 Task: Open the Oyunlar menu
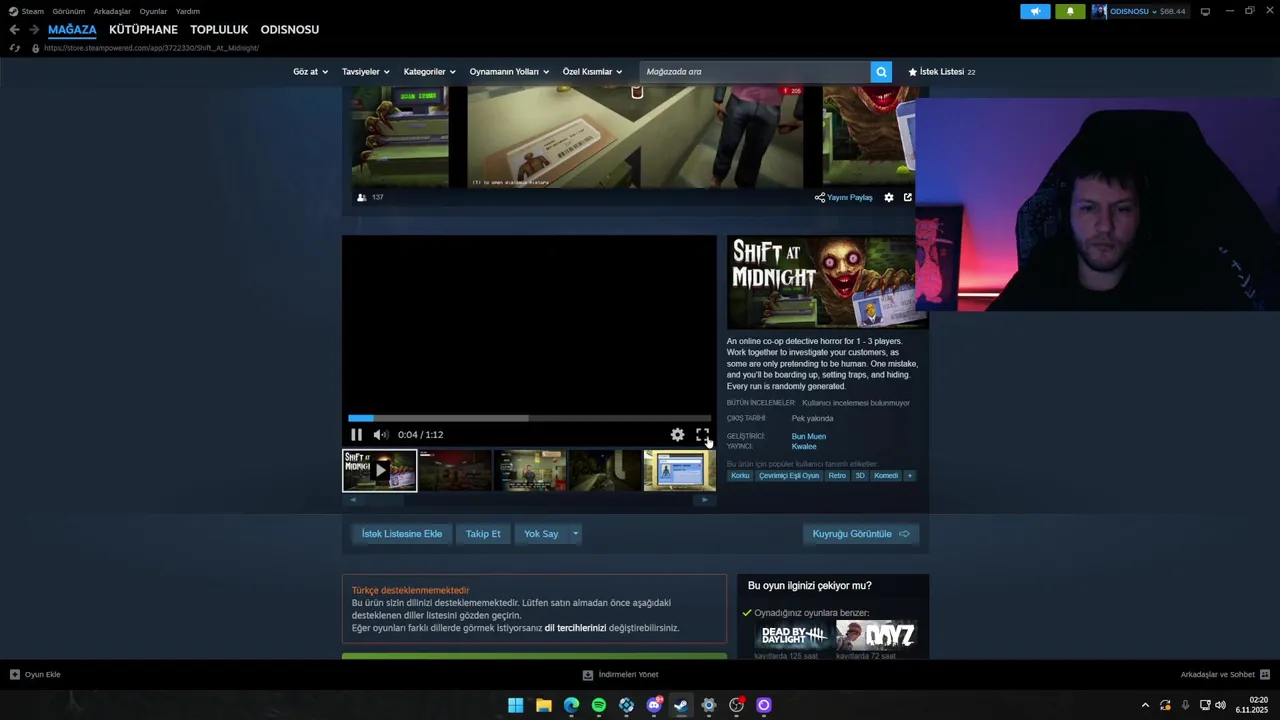pos(153,11)
